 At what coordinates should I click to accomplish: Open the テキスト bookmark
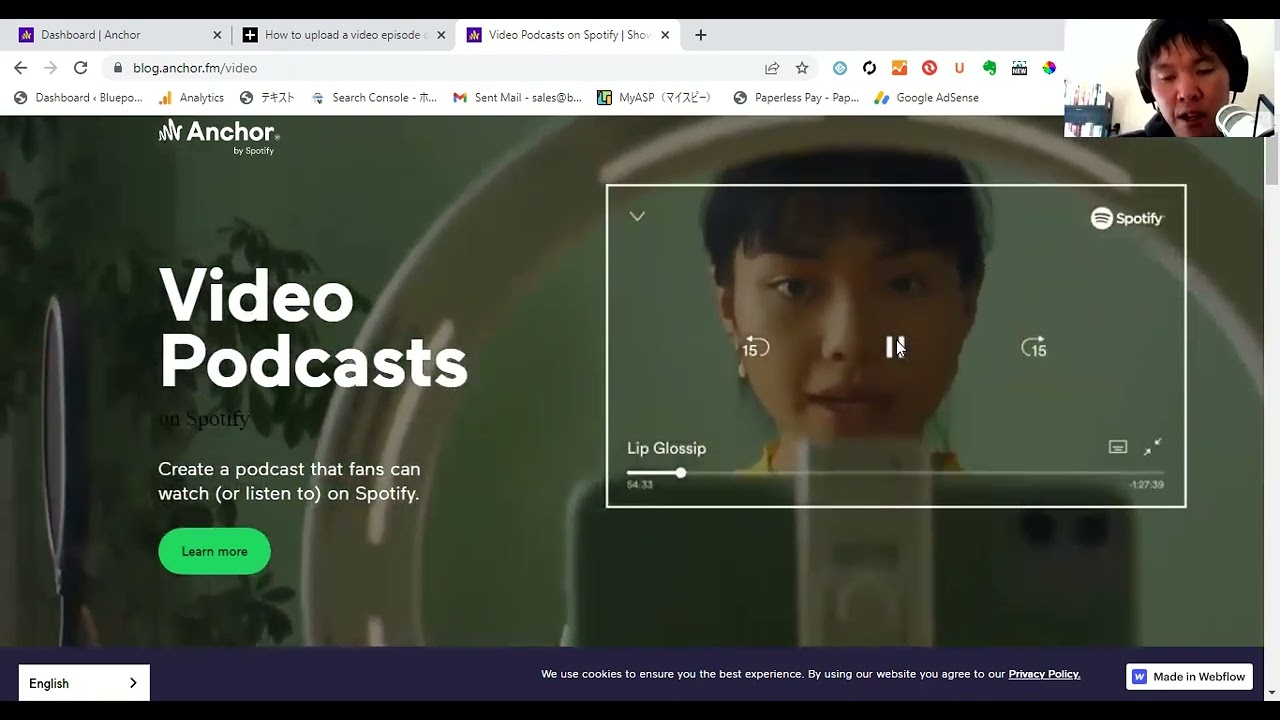(267, 98)
